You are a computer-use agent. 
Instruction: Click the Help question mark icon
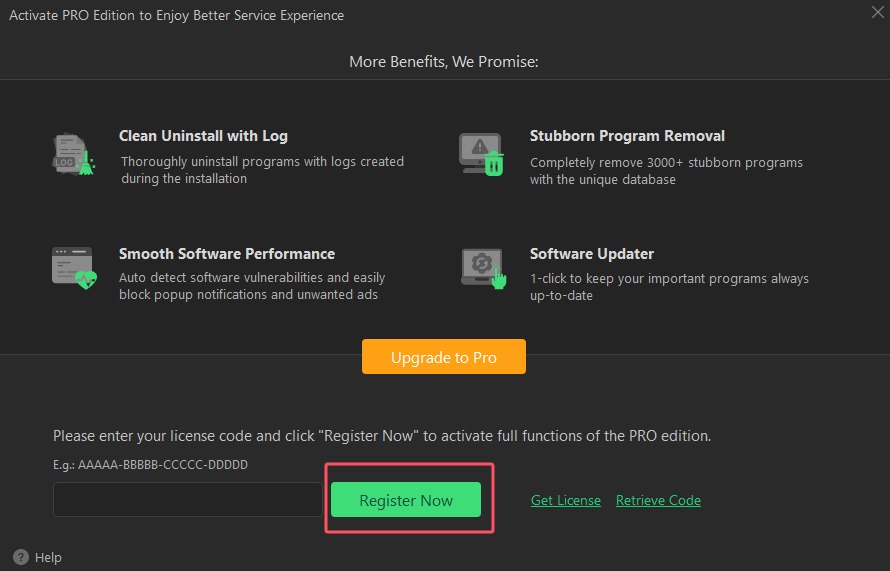[20, 557]
